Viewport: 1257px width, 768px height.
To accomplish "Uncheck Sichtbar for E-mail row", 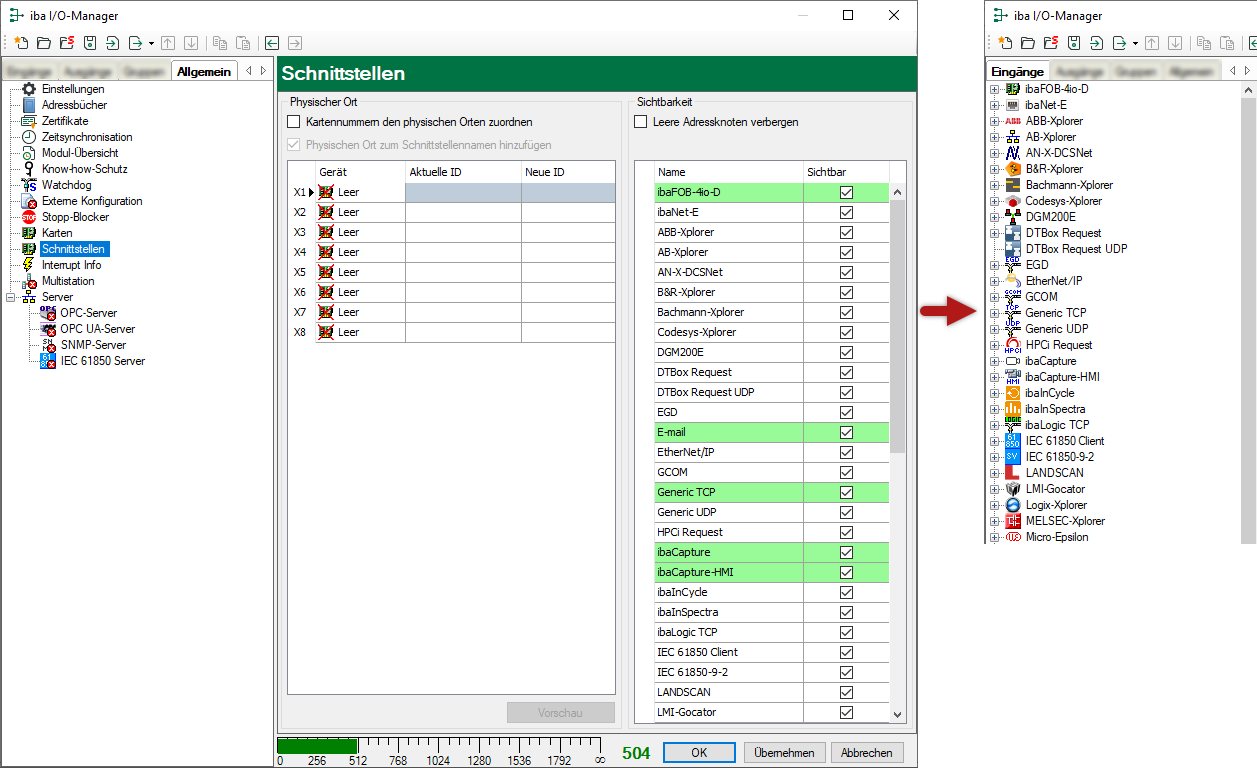I will click(847, 432).
